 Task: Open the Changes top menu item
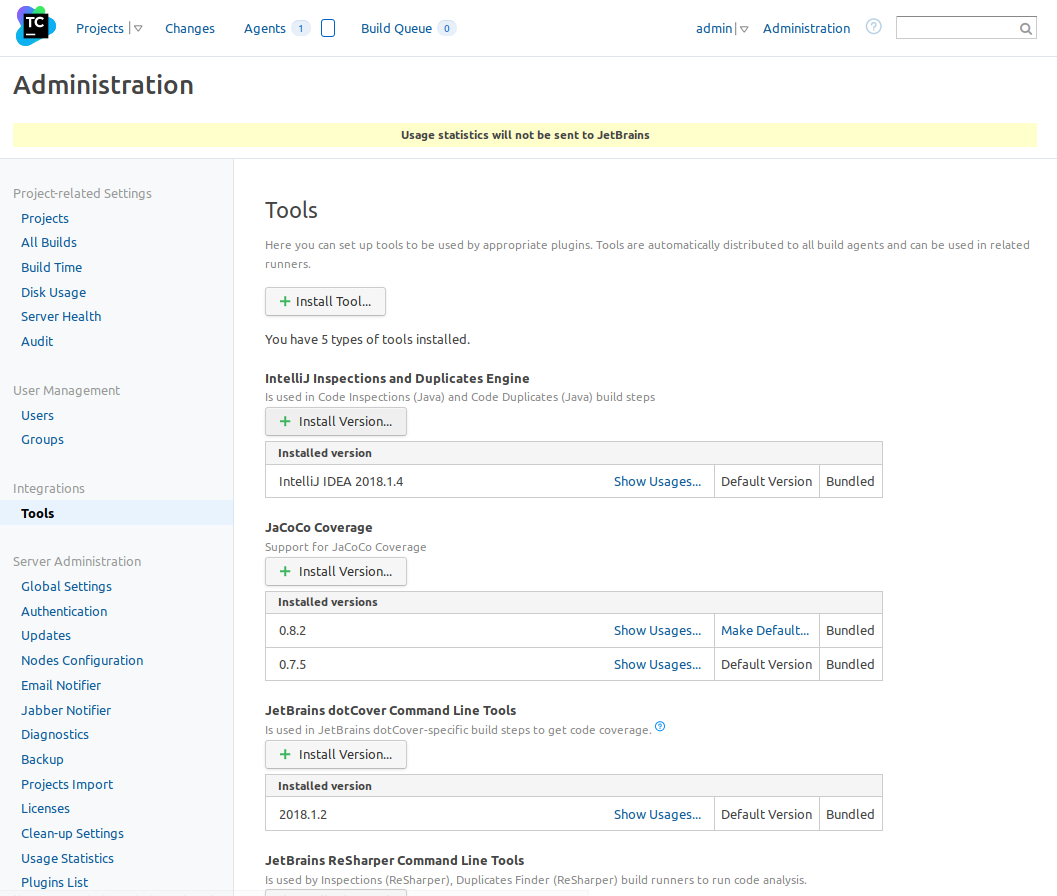[190, 28]
